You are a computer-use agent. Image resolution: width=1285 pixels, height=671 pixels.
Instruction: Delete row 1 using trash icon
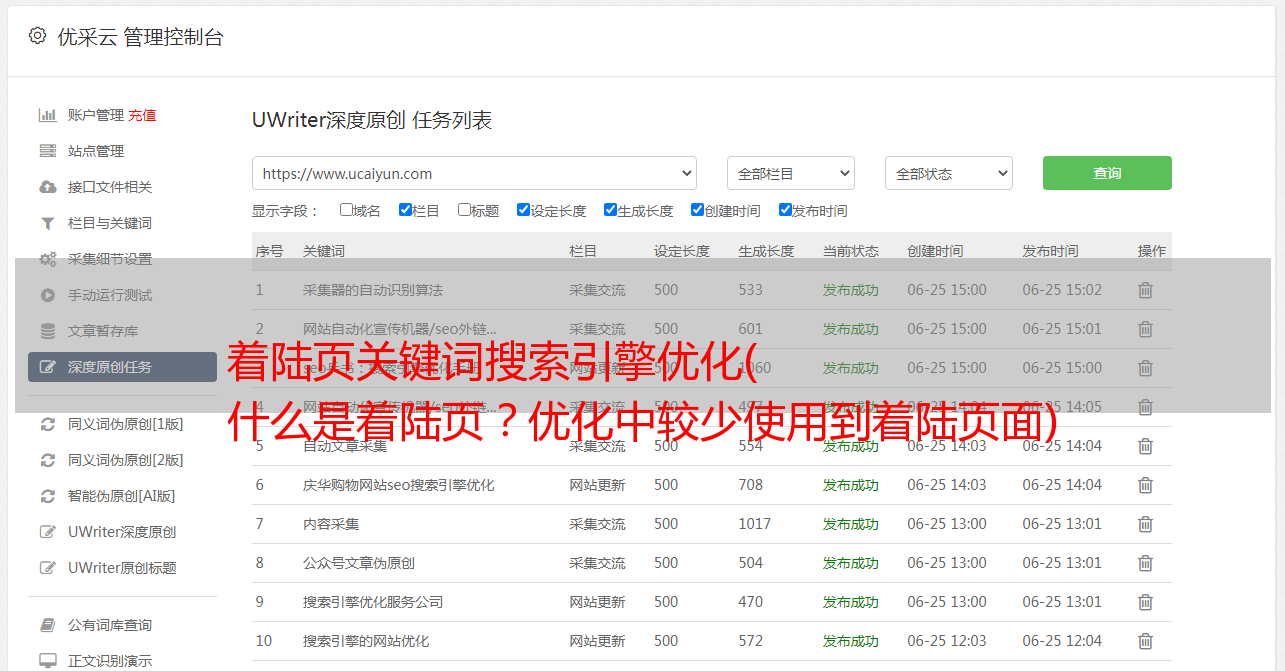click(x=1145, y=290)
